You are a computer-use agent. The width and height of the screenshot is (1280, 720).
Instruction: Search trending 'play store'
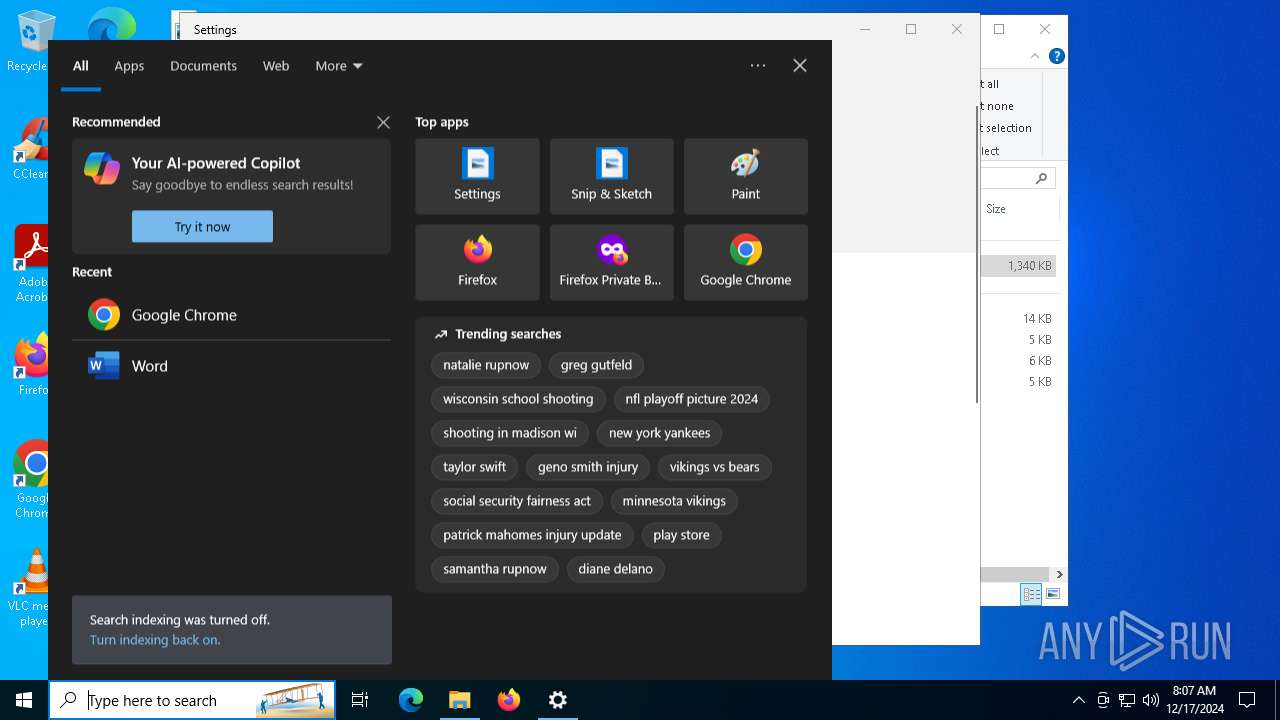(681, 535)
